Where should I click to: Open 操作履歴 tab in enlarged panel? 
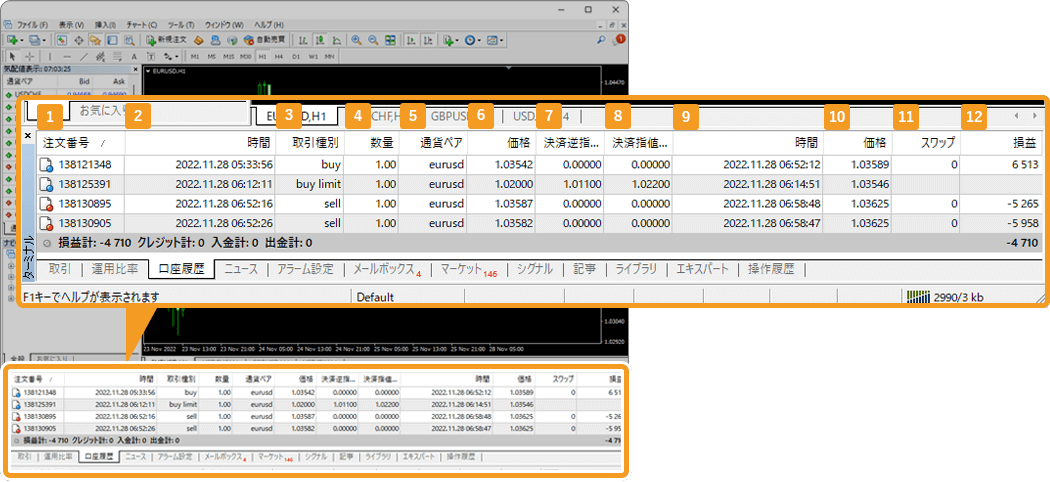(x=771, y=269)
